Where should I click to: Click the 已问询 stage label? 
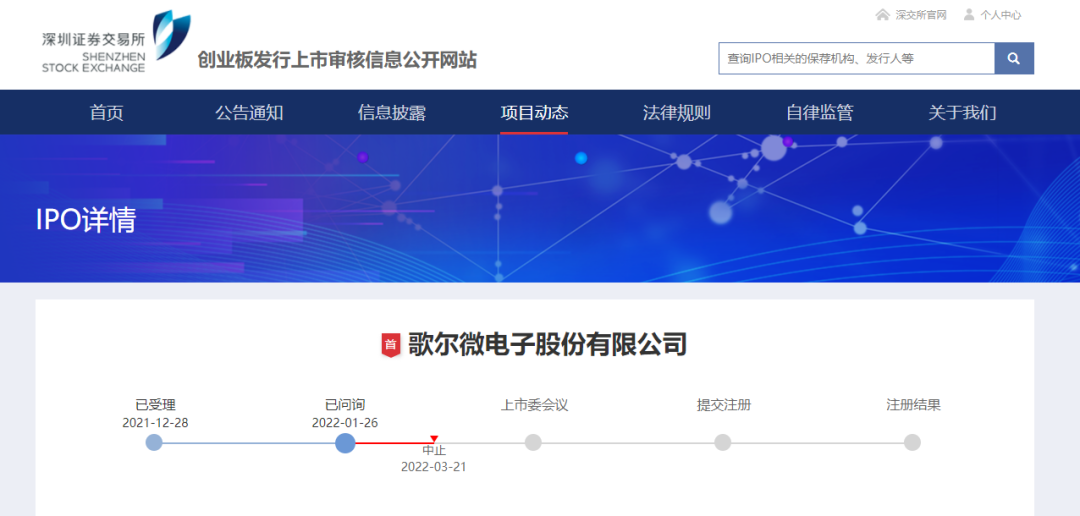pyautogui.click(x=345, y=405)
